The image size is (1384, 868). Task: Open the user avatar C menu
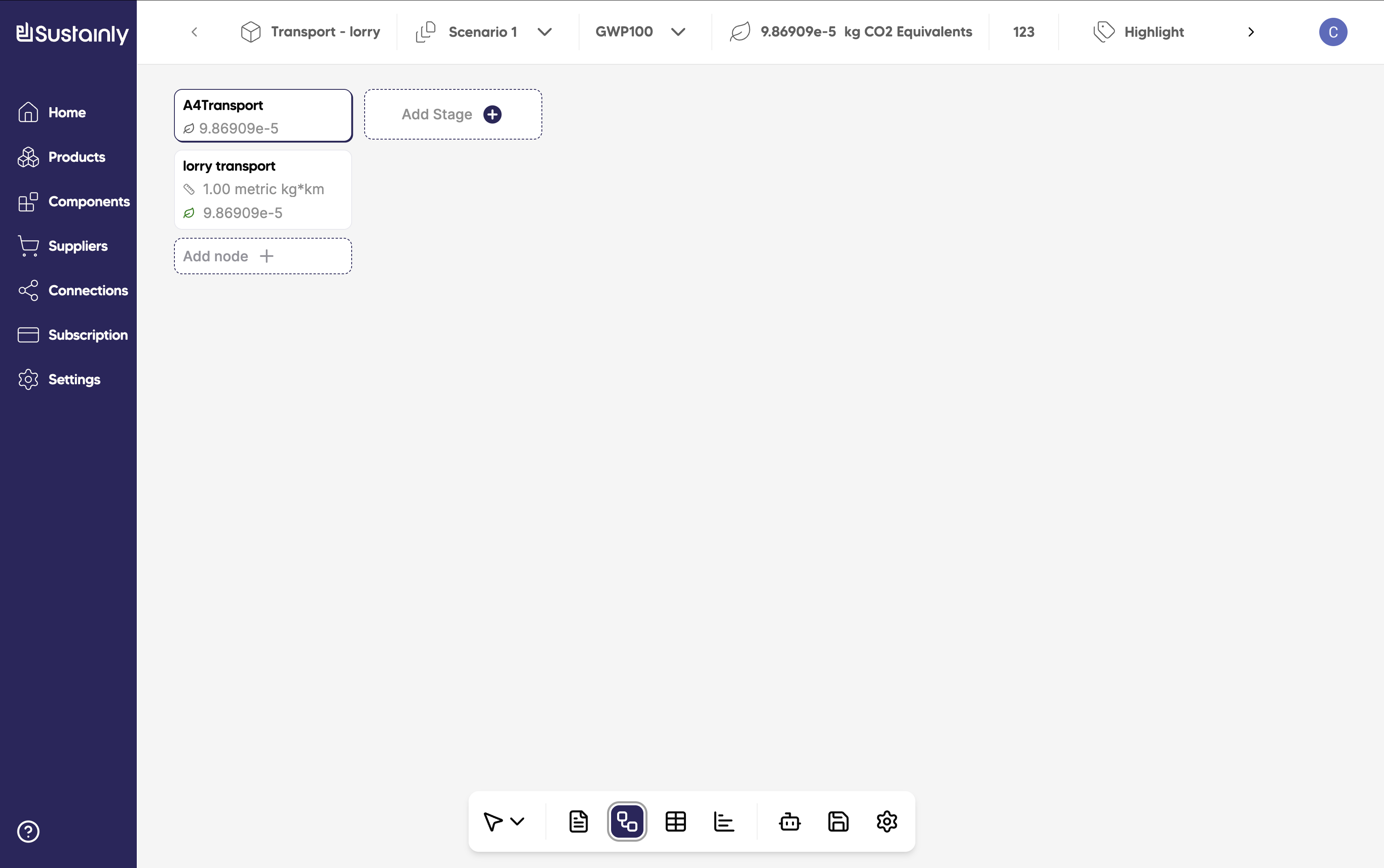(x=1333, y=32)
